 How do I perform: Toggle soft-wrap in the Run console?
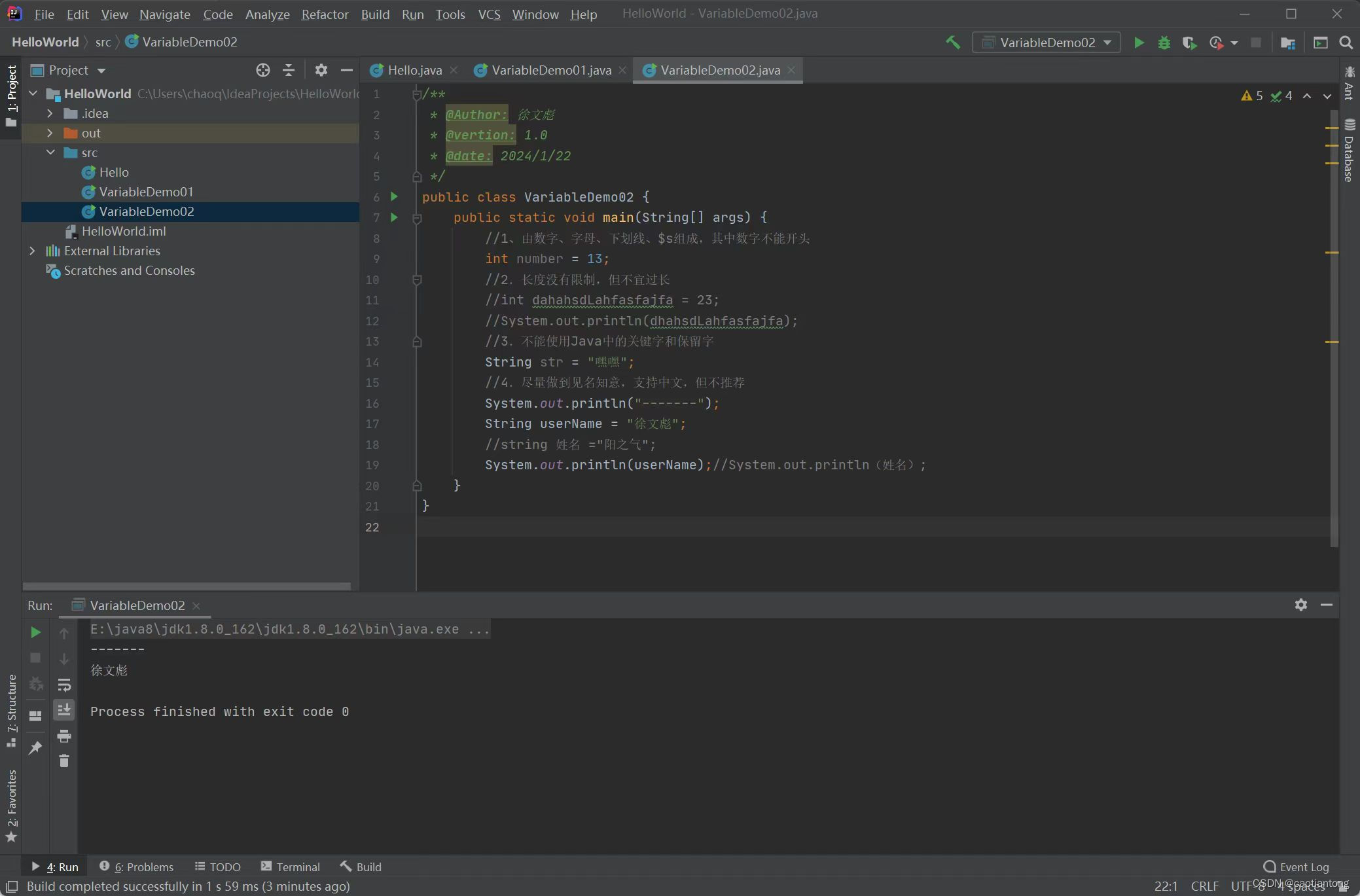click(63, 685)
